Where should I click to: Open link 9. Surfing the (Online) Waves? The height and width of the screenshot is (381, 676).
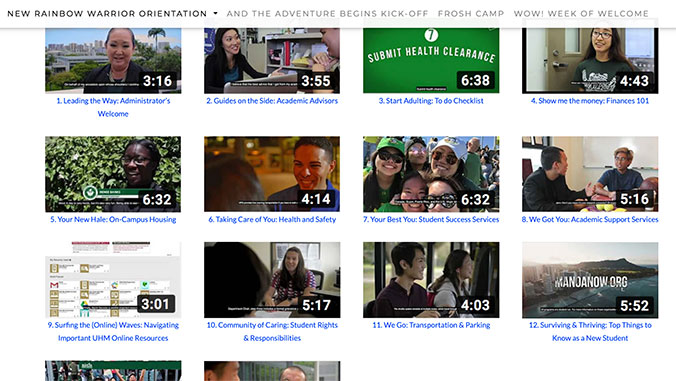click(x=113, y=331)
